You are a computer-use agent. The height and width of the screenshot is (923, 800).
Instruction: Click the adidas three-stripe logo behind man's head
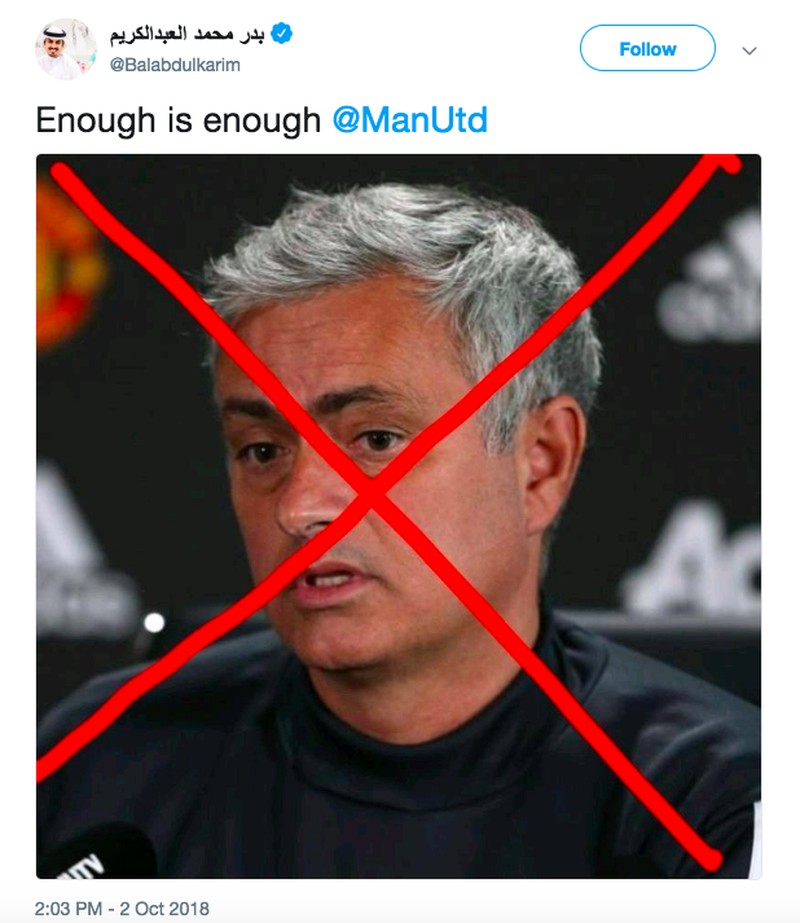click(711, 278)
